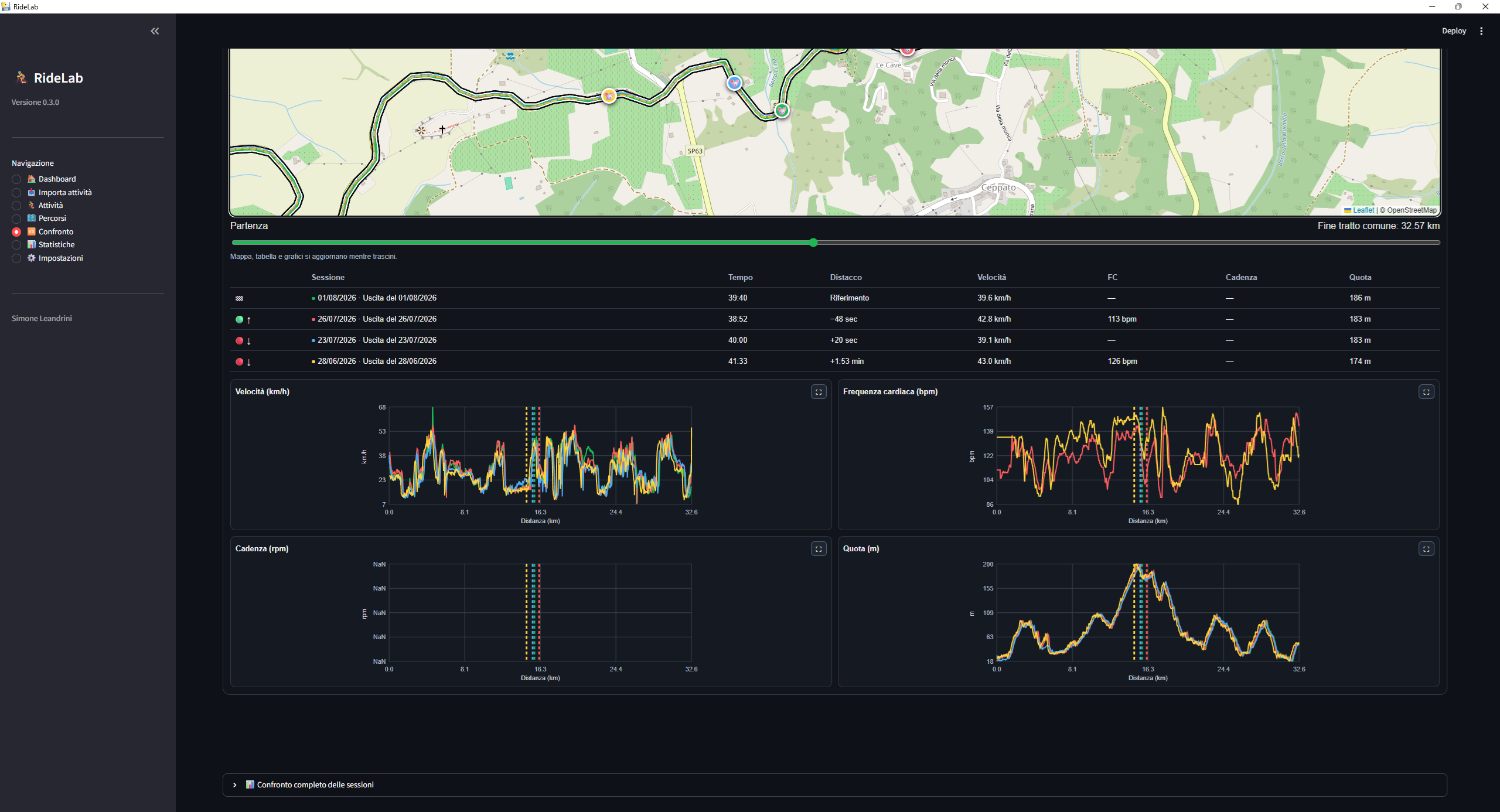Click the yellow rider marker on the map
The image size is (1500, 812).
coord(609,95)
